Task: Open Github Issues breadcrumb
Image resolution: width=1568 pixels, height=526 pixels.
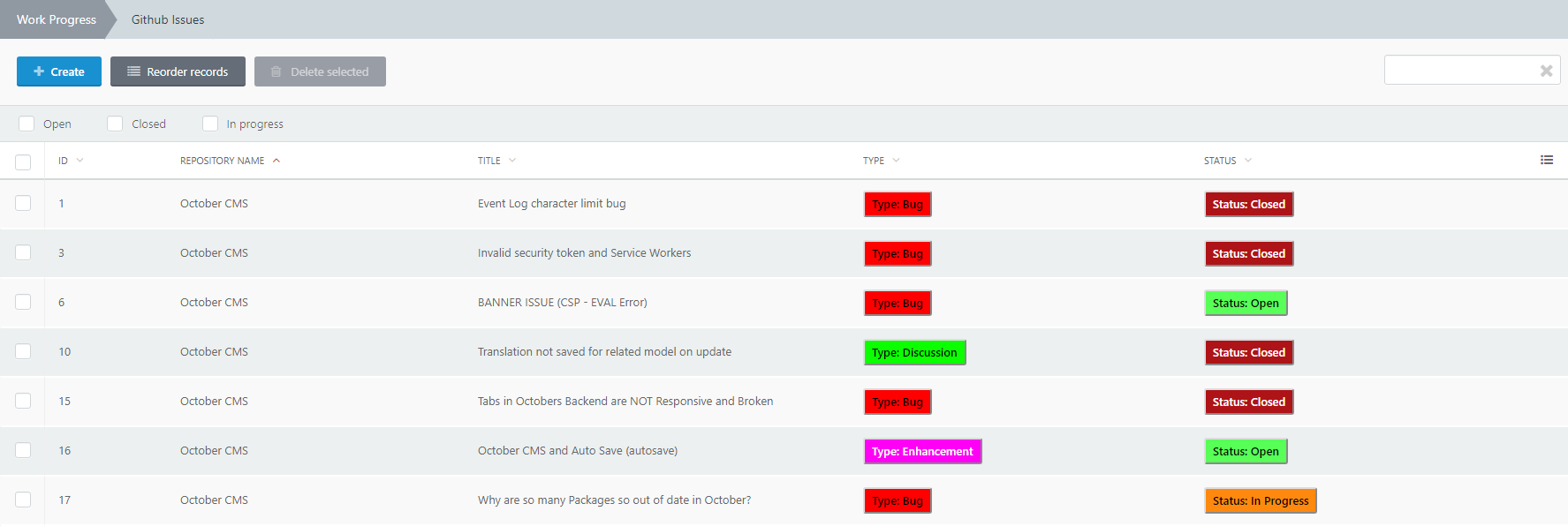Action: click(168, 19)
